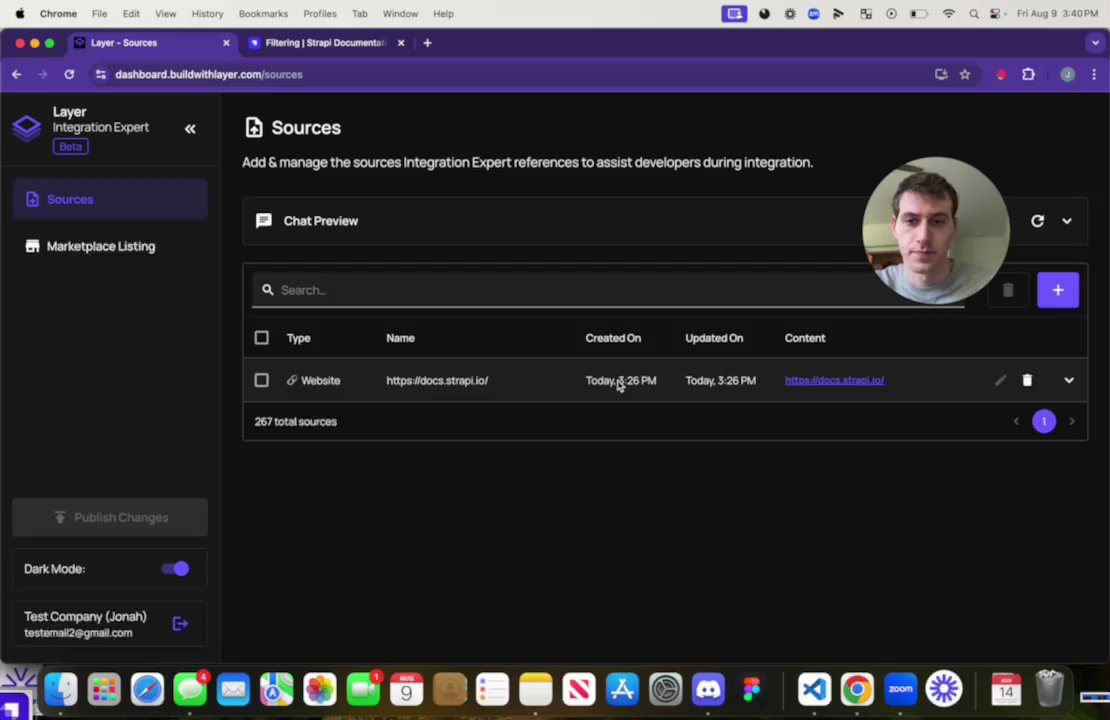Open a new Chrome tab
1110x720 pixels.
coord(427,42)
